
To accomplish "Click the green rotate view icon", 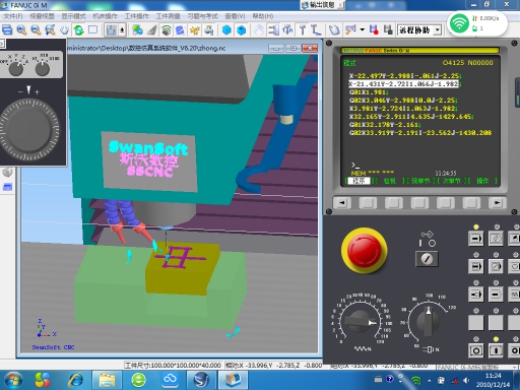I will click(79, 30).
